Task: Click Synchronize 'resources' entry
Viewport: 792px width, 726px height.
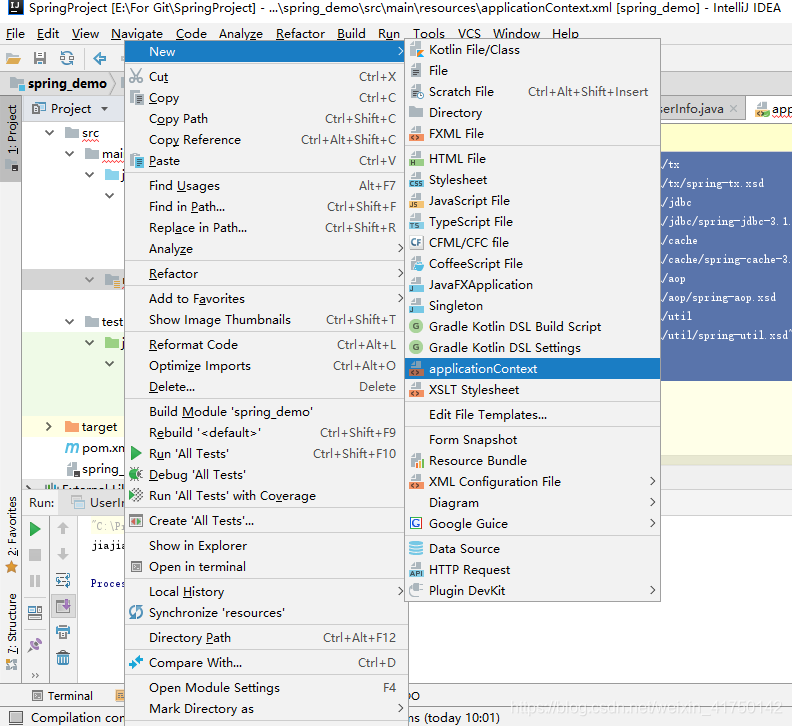Action: click(265, 613)
